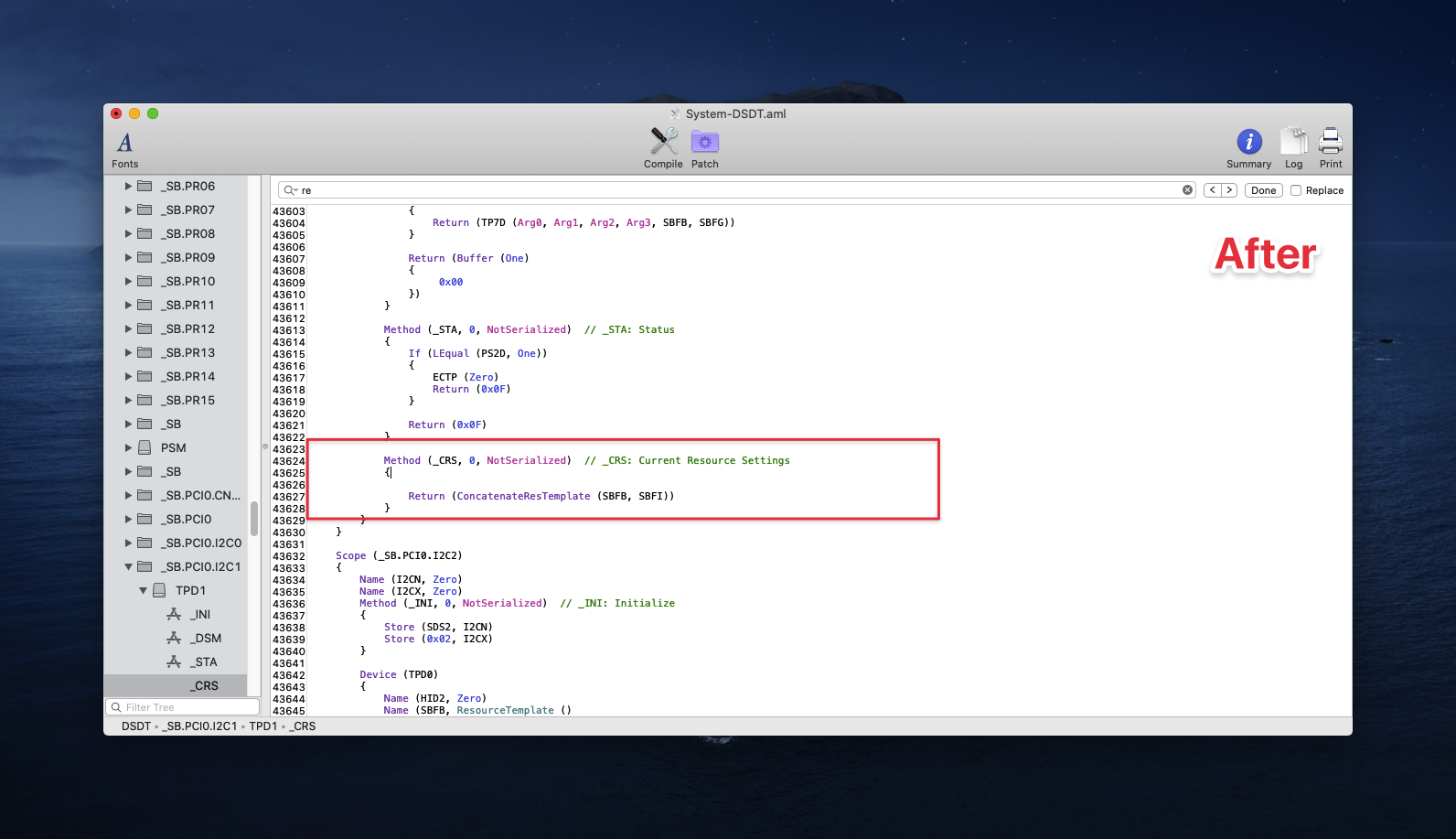Collapse the TPD1 device node
The height and width of the screenshot is (839, 1456).
click(x=144, y=590)
